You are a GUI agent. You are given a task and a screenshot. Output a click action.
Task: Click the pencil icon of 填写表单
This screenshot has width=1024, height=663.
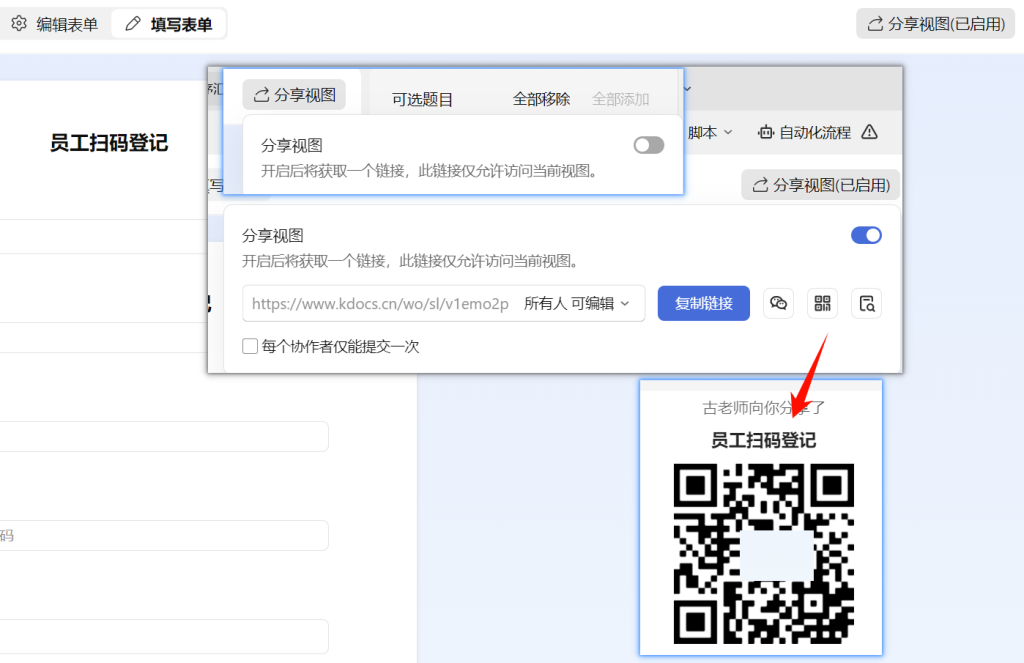[133, 24]
